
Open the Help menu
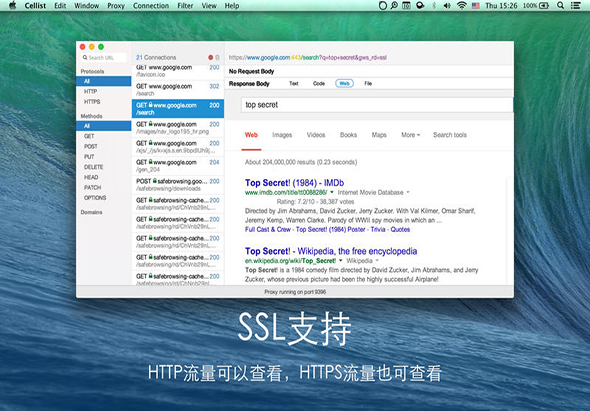point(232,6)
